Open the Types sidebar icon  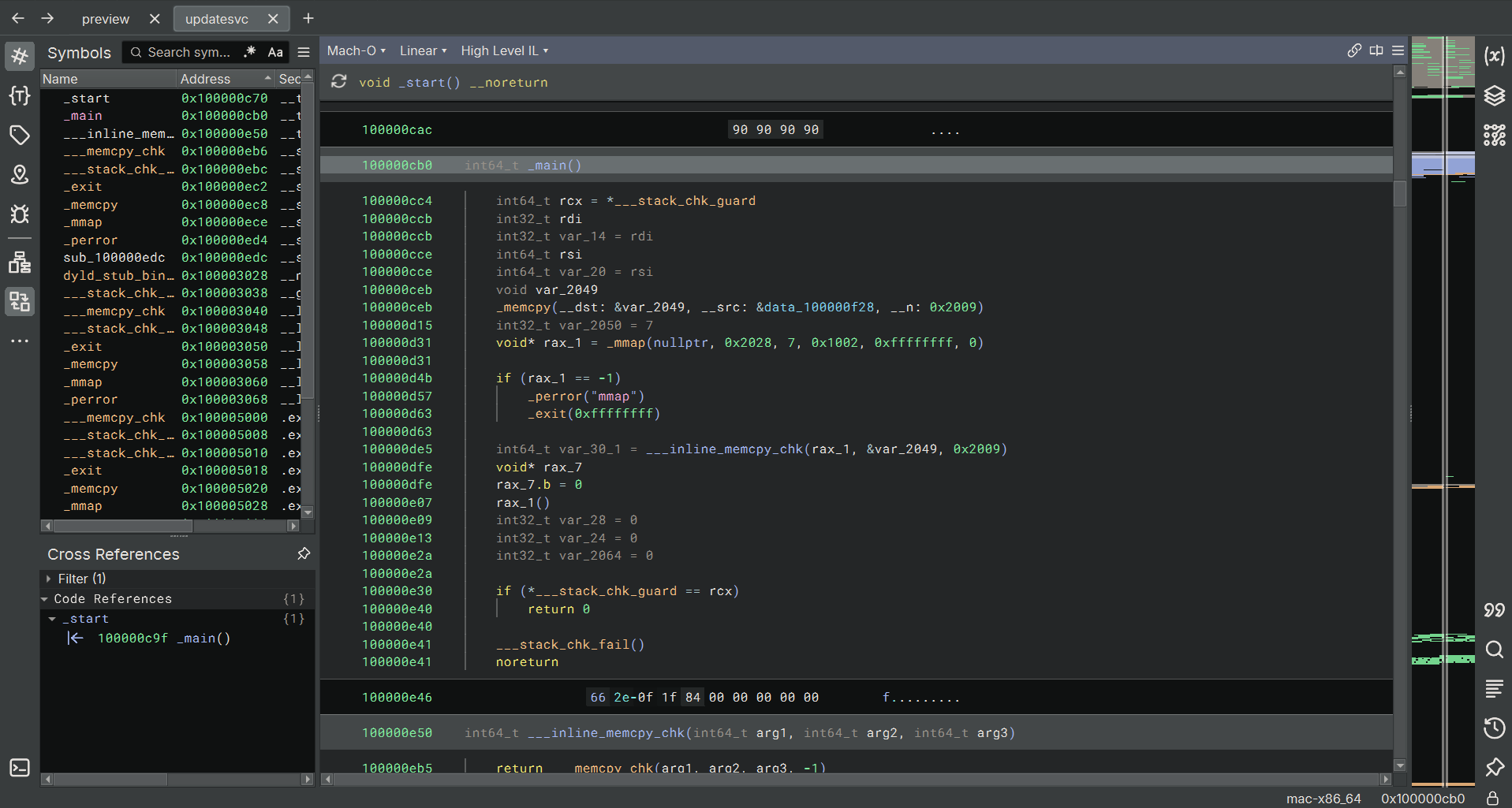coord(20,95)
